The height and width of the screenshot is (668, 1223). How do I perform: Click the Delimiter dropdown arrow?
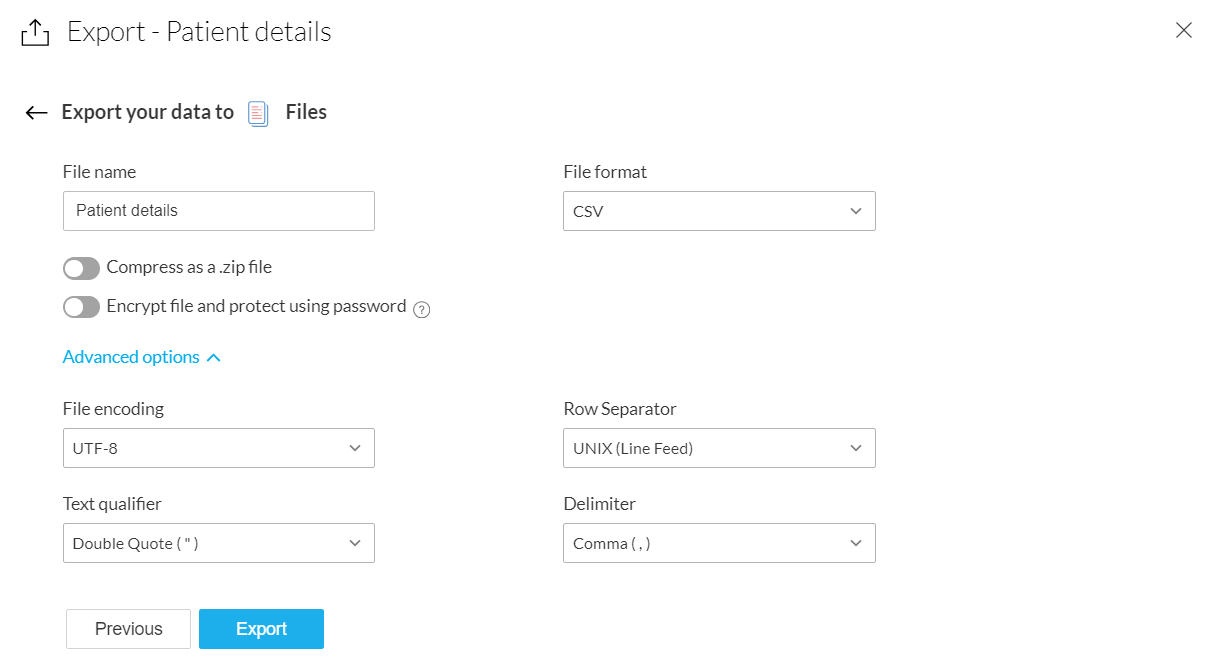tap(856, 543)
